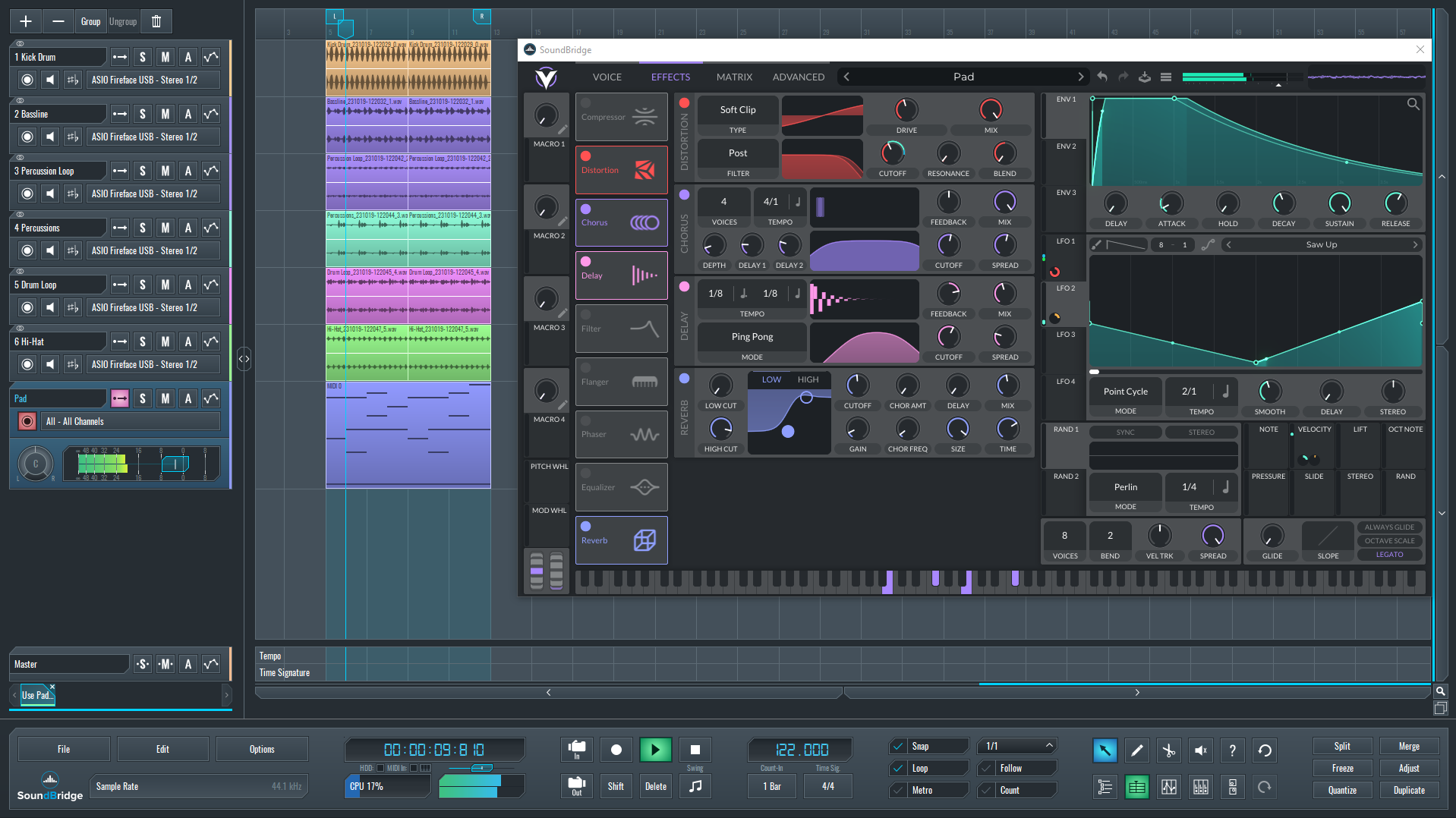The width and height of the screenshot is (1456, 818).
Task: Turn off the Distortion effect power toggle
Action: 585,156
